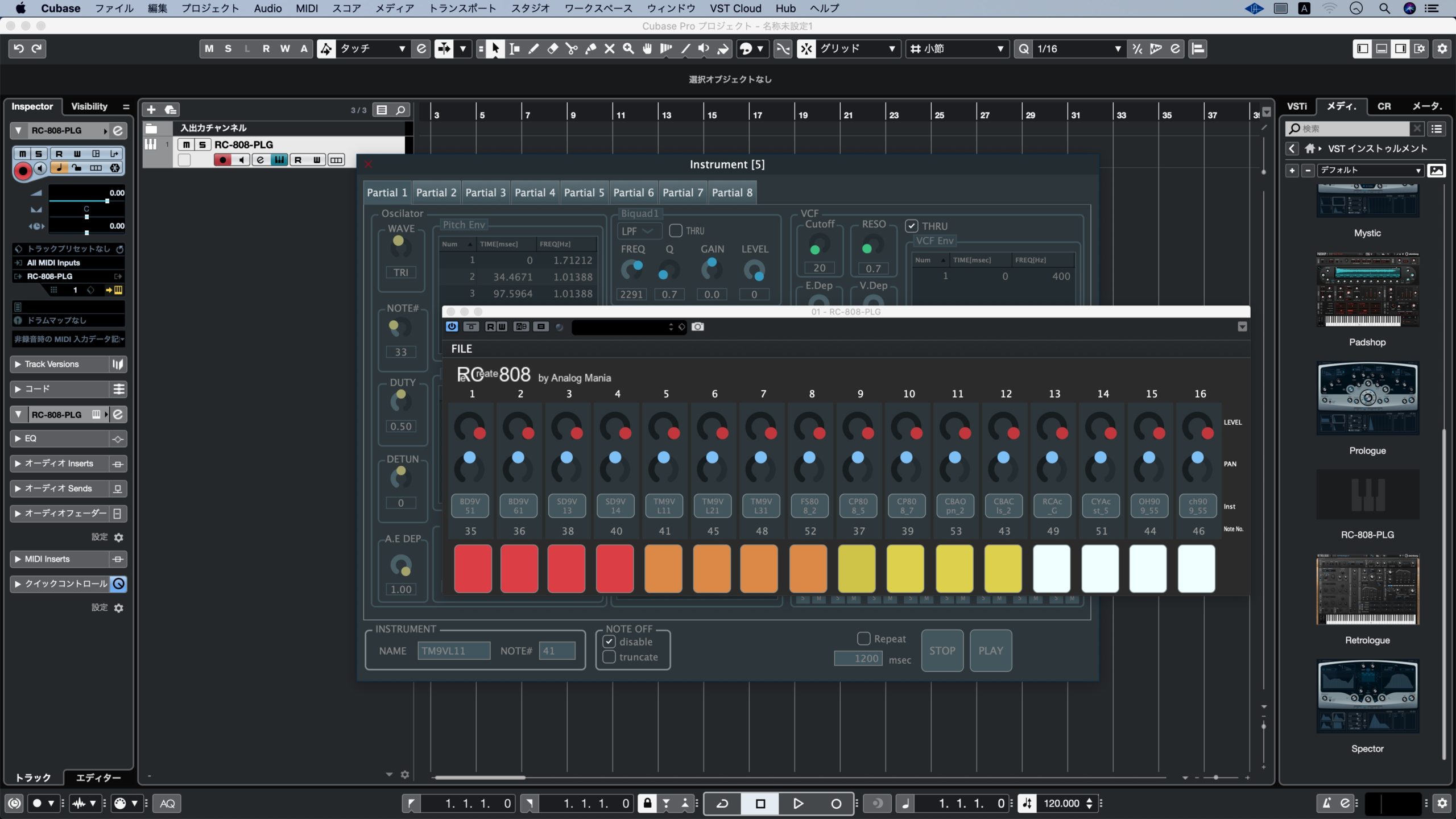Viewport: 1456px width, 819px height.
Task: Select the Erase tool
Action: click(552, 49)
